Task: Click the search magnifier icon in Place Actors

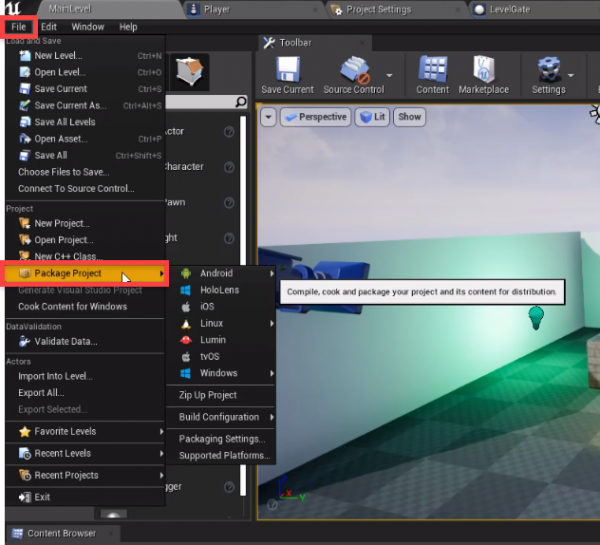Action: (241, 102)
